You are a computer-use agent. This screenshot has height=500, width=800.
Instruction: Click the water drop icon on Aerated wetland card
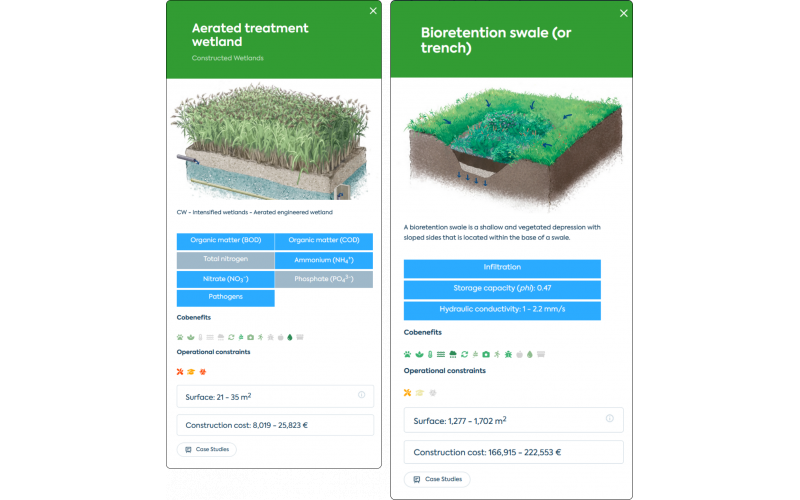click(290, 337)
